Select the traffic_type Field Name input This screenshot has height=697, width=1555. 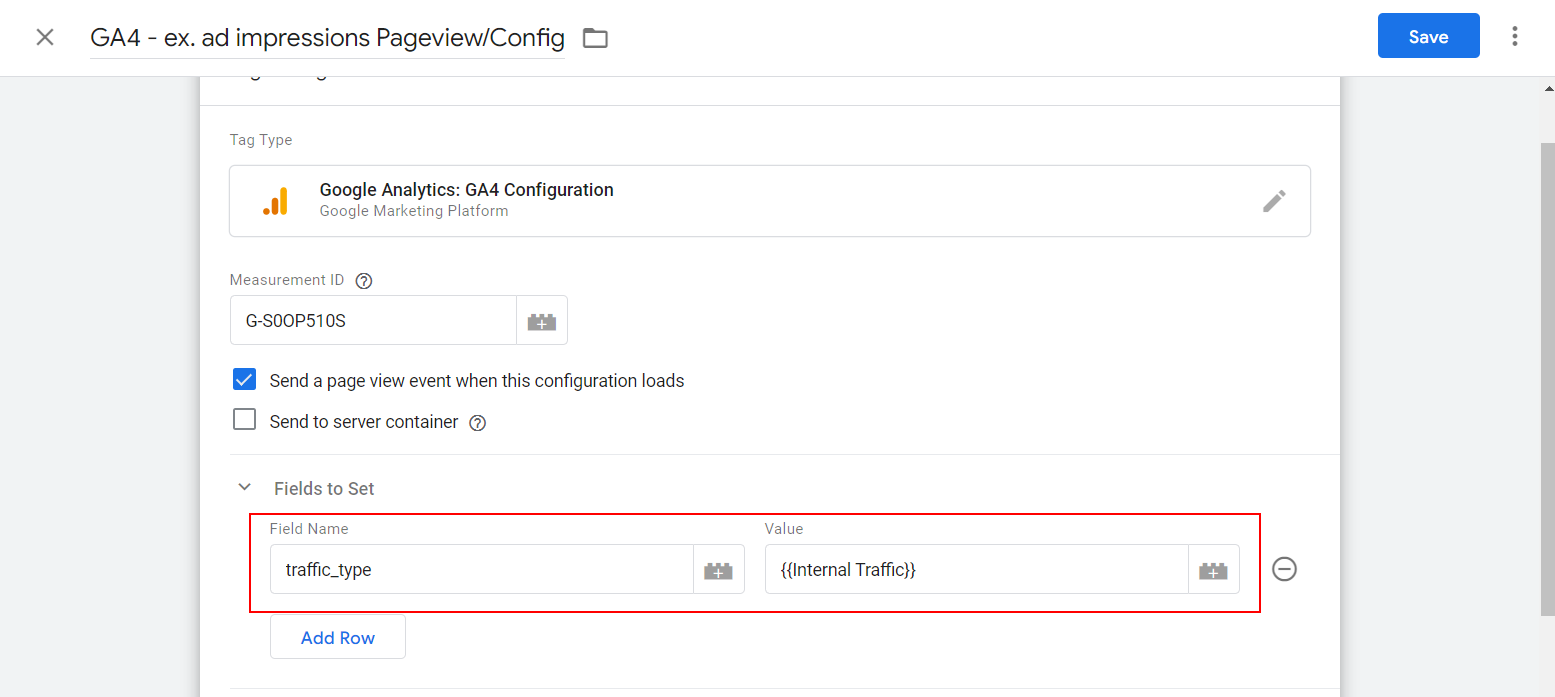(x=480, y=568)
